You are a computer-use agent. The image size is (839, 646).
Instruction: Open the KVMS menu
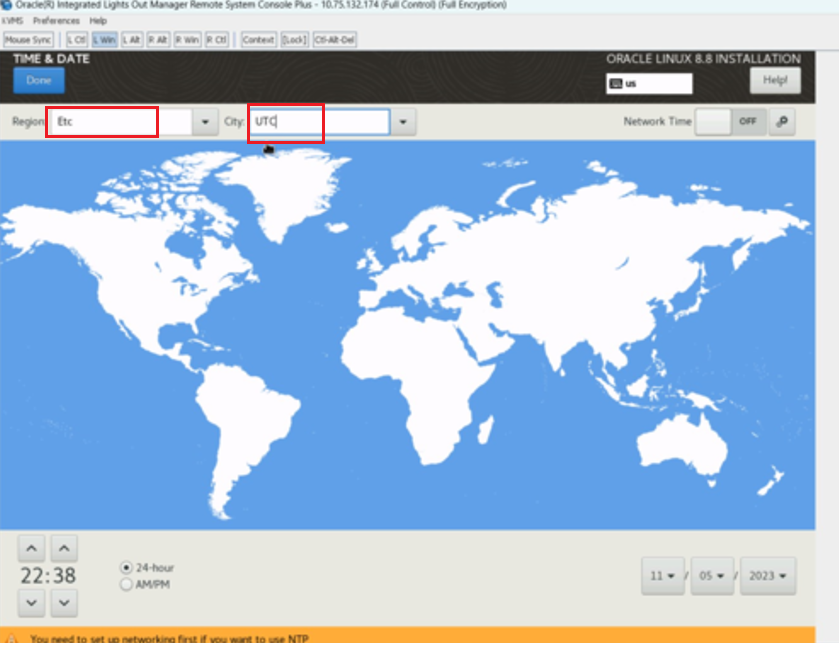12,21
